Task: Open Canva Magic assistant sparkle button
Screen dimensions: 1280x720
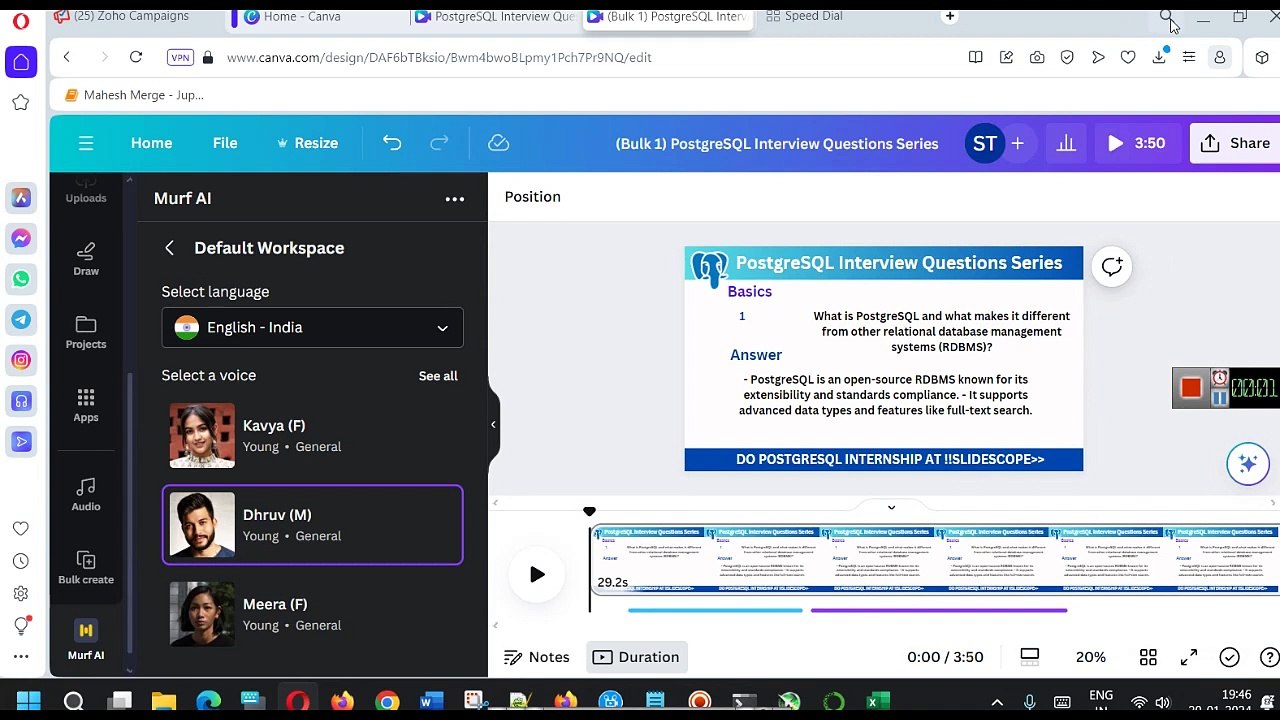Action: pos(1247,464)
